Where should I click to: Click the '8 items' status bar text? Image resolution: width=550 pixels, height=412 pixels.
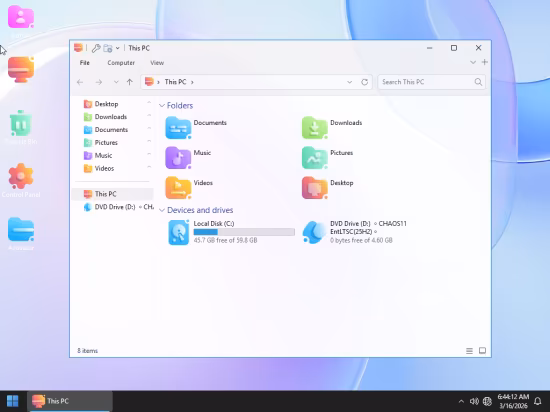click(x=88, y=351)
